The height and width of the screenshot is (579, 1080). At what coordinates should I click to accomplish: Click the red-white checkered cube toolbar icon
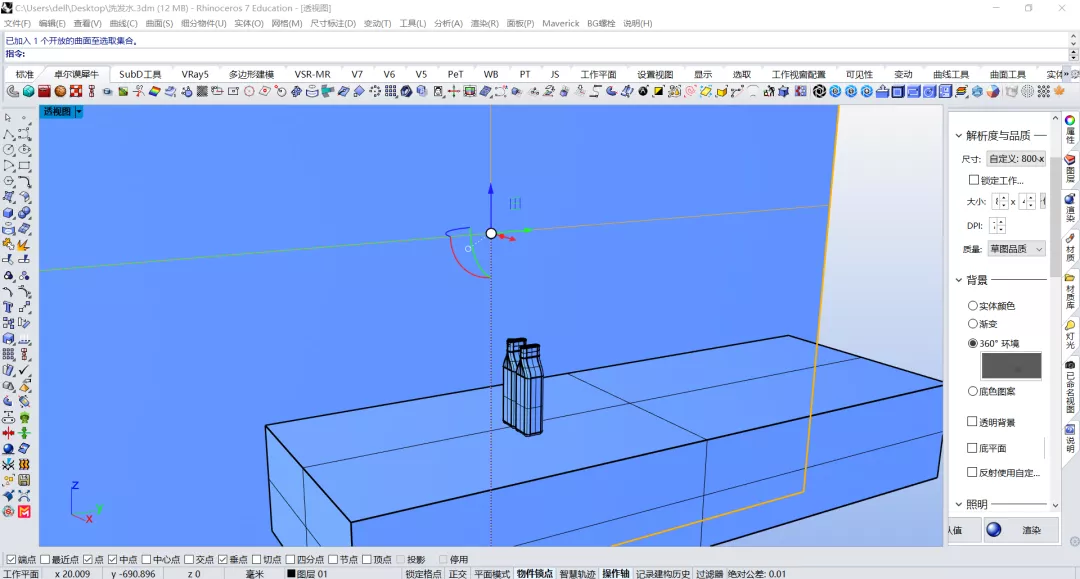[76, 92]
